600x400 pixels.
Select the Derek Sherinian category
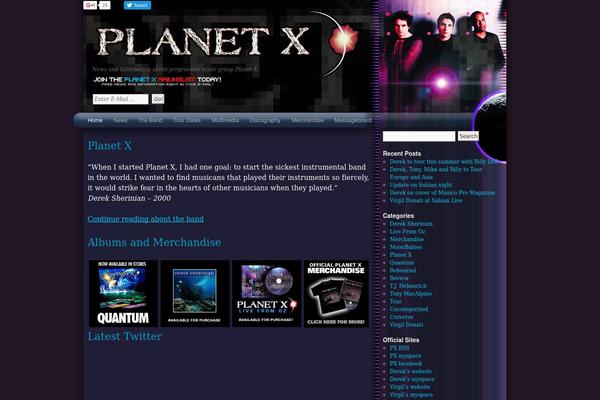411,224
